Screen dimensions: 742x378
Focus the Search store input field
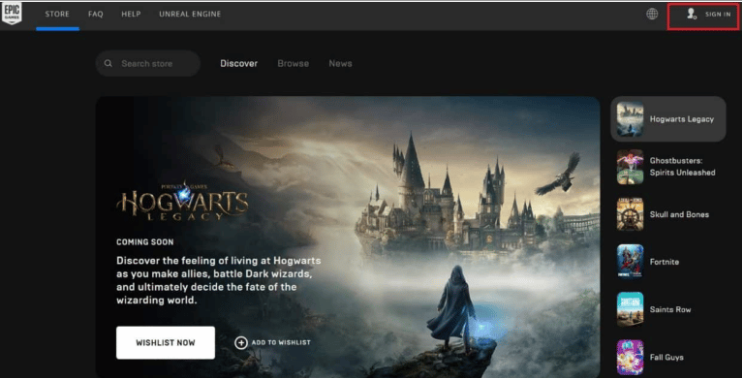[148, 63]
